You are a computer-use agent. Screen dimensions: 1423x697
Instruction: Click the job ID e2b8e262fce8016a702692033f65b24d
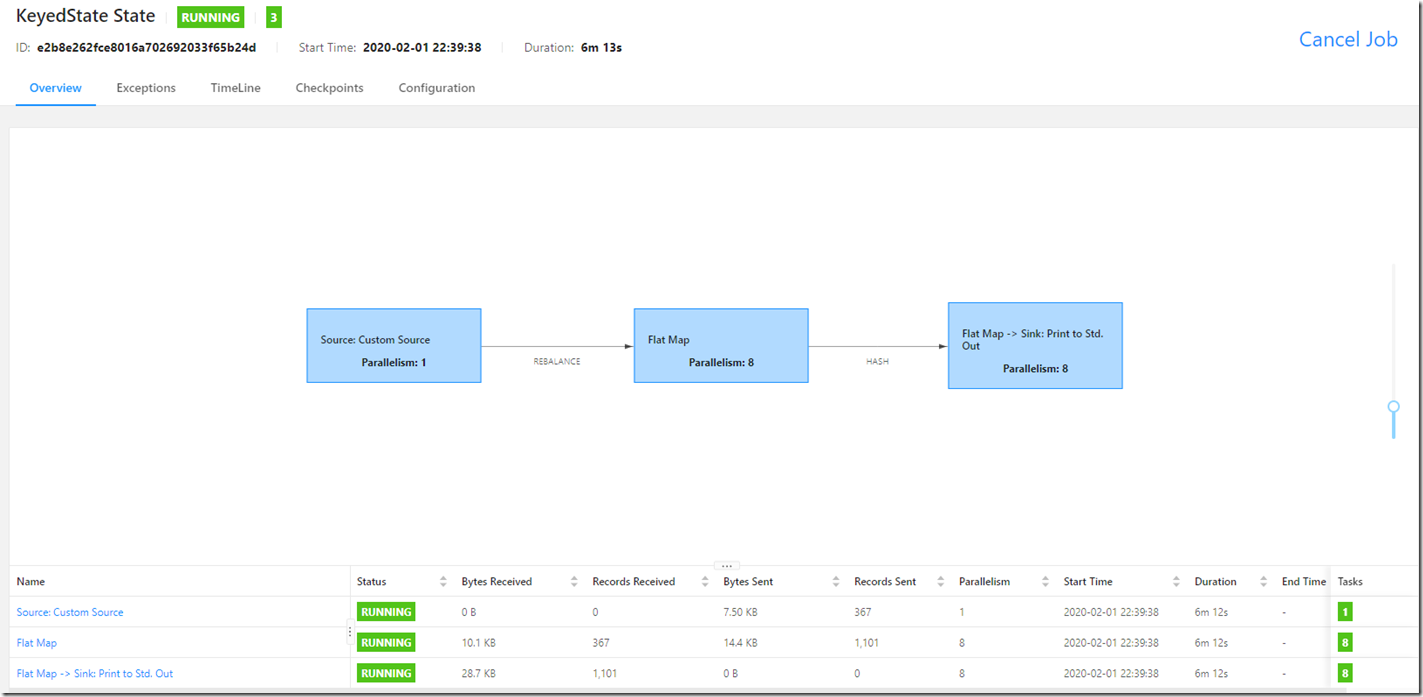147,48
